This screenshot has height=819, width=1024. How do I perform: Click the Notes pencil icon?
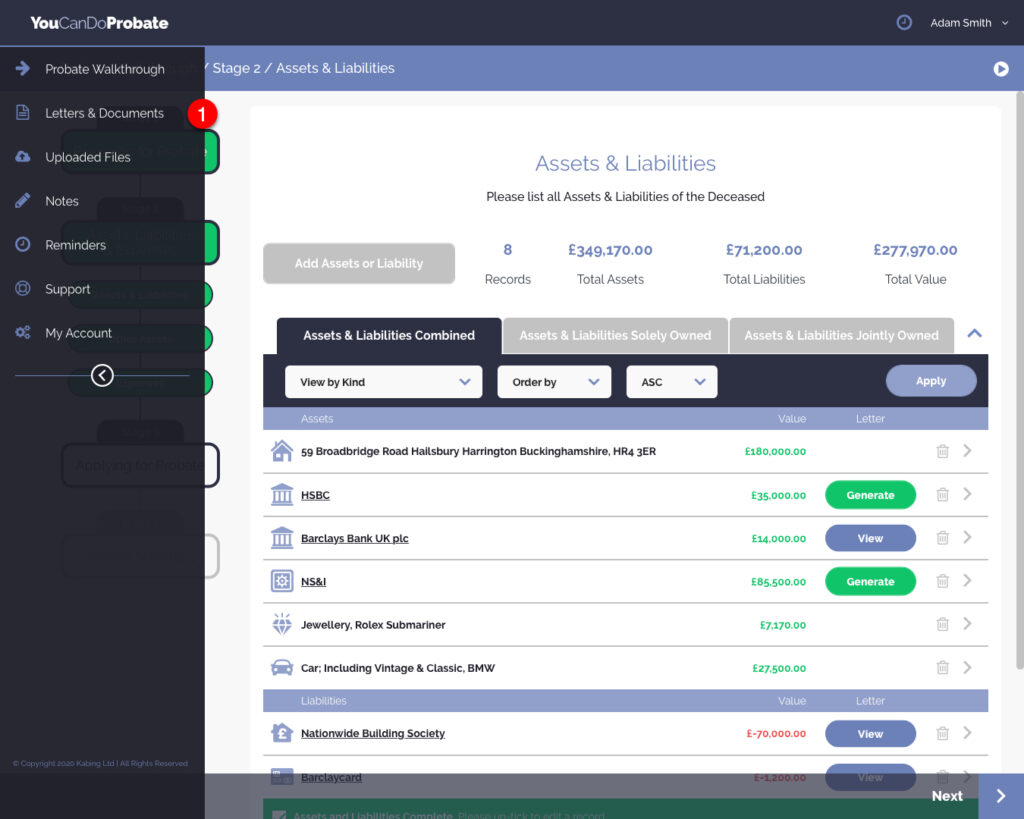(23, 201)
